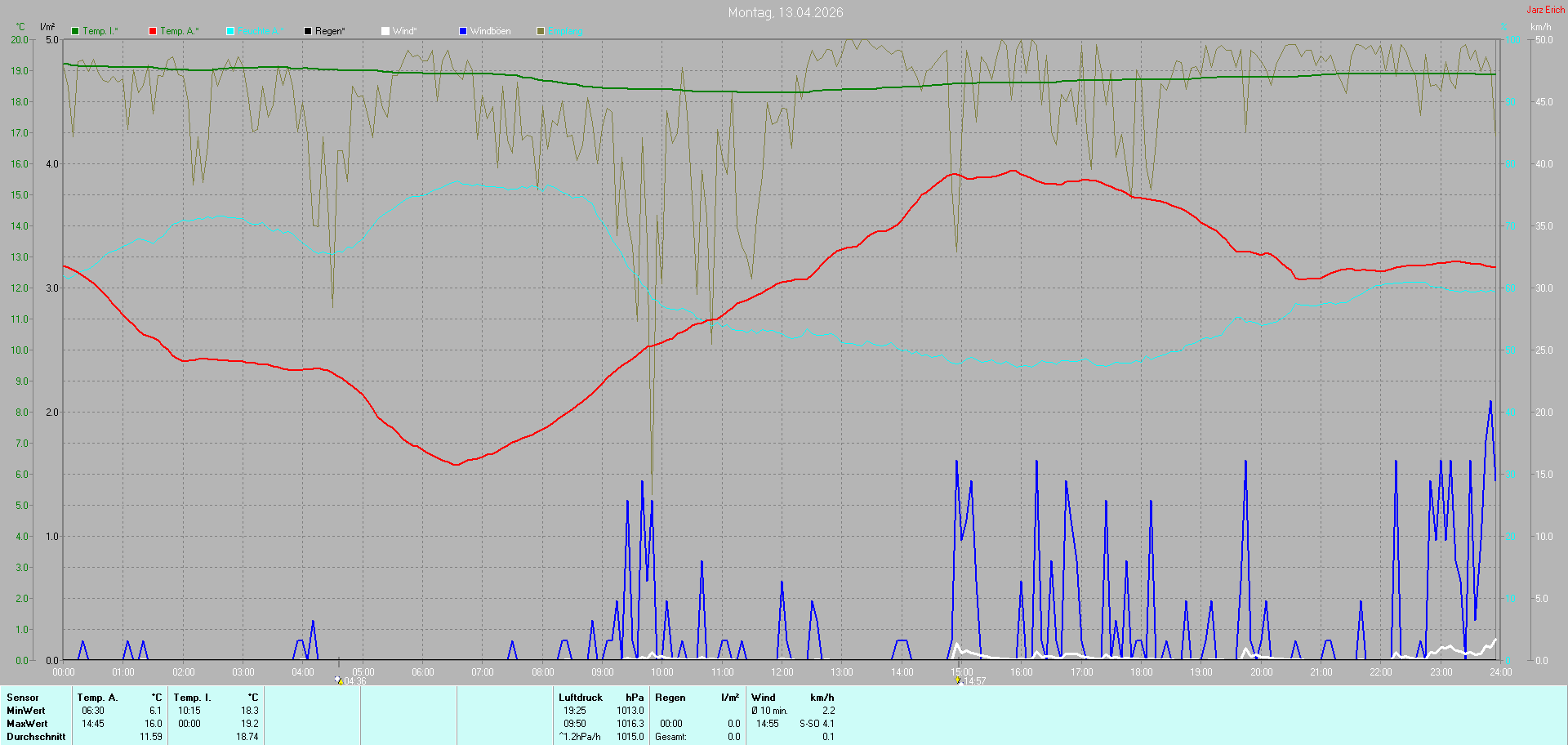The width and height of the screenshot is (1568, 745).
Task: Select the 'Windböen' legend label
Action: (491, 31)
